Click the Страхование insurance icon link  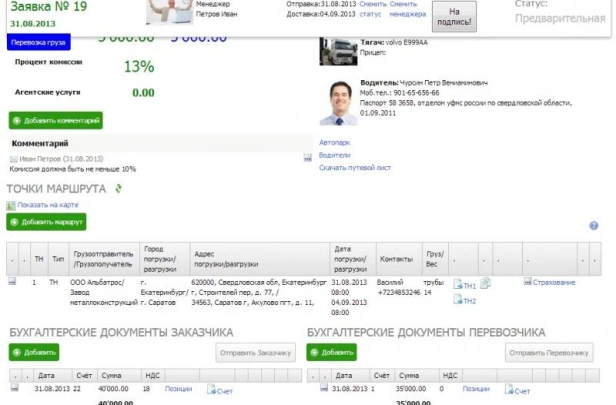click(550, 283)
